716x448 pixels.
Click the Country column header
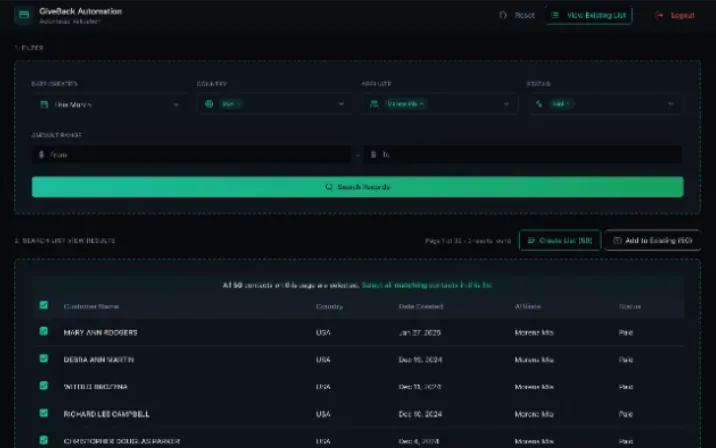pos(329,306)
